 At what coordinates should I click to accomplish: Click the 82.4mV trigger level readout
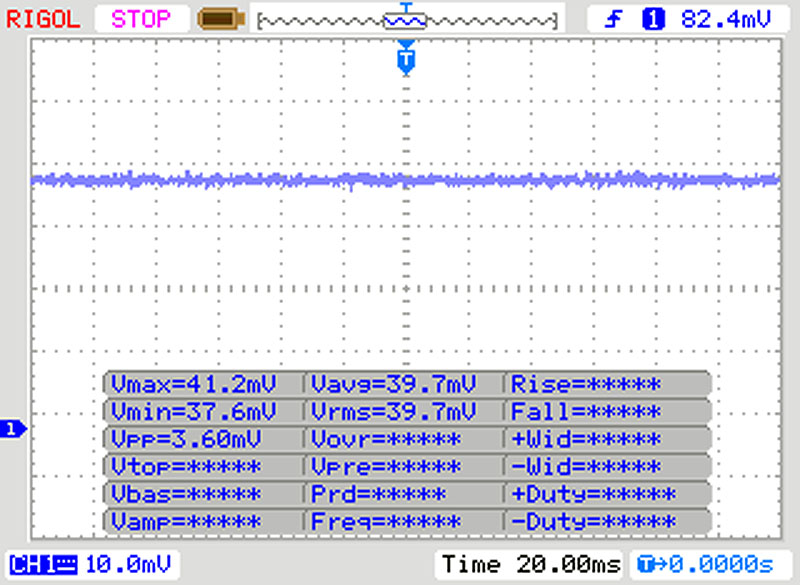tap(726, 19)
